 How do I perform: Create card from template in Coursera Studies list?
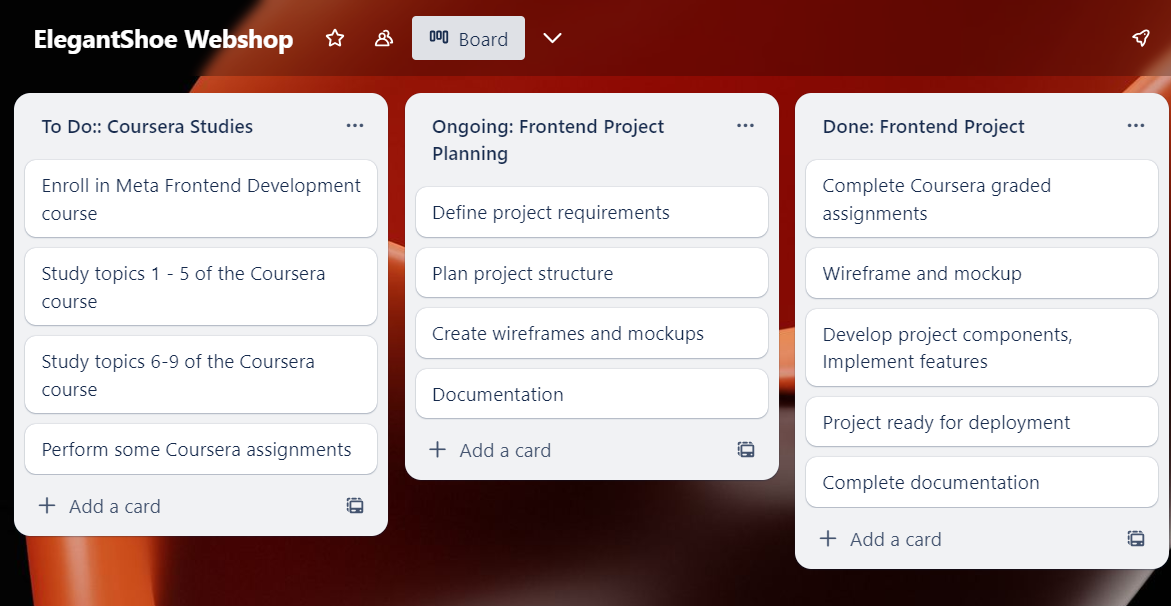click(355, 506)
